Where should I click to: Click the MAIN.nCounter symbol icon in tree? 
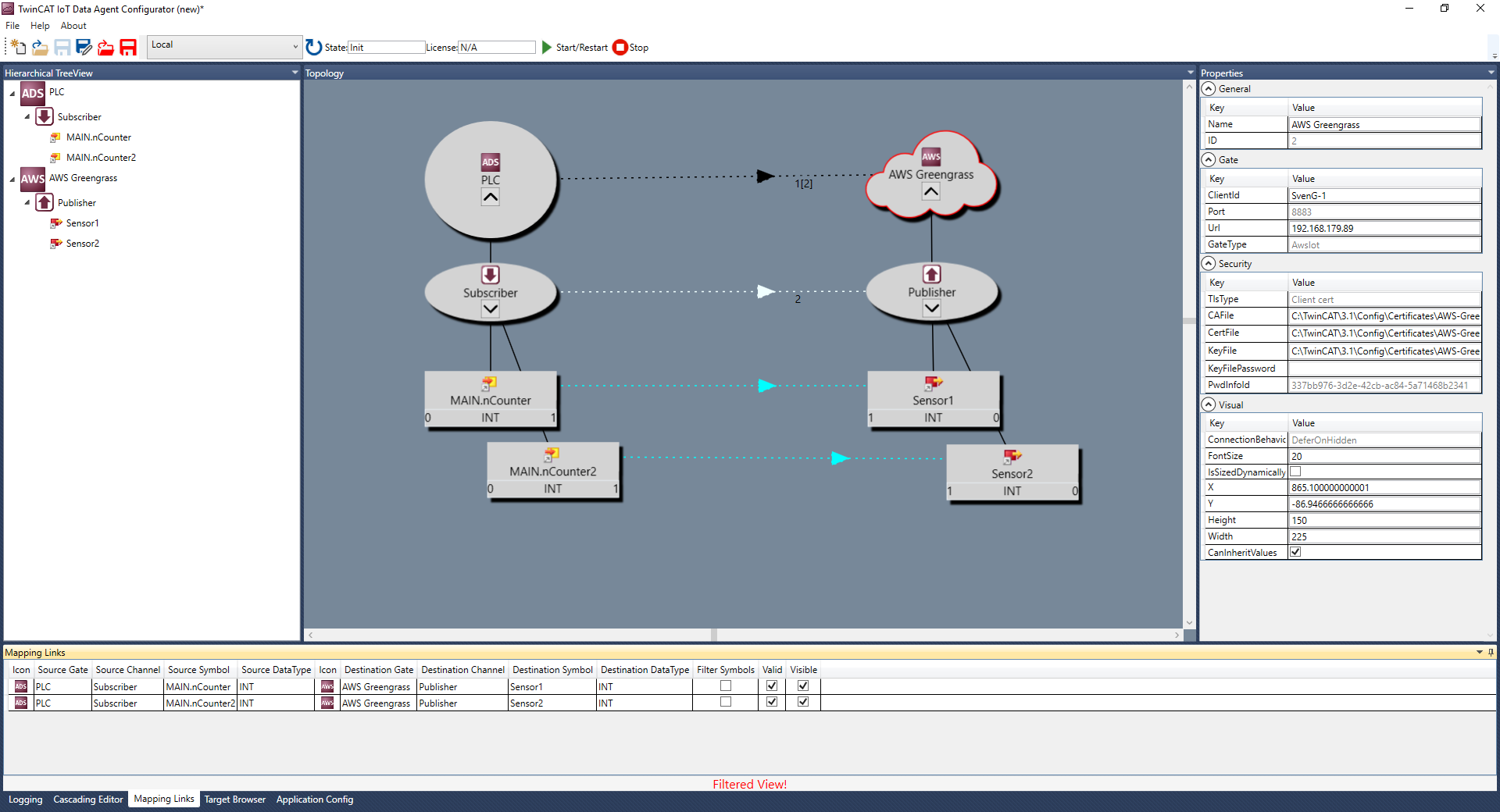click(x=55, y=137)
